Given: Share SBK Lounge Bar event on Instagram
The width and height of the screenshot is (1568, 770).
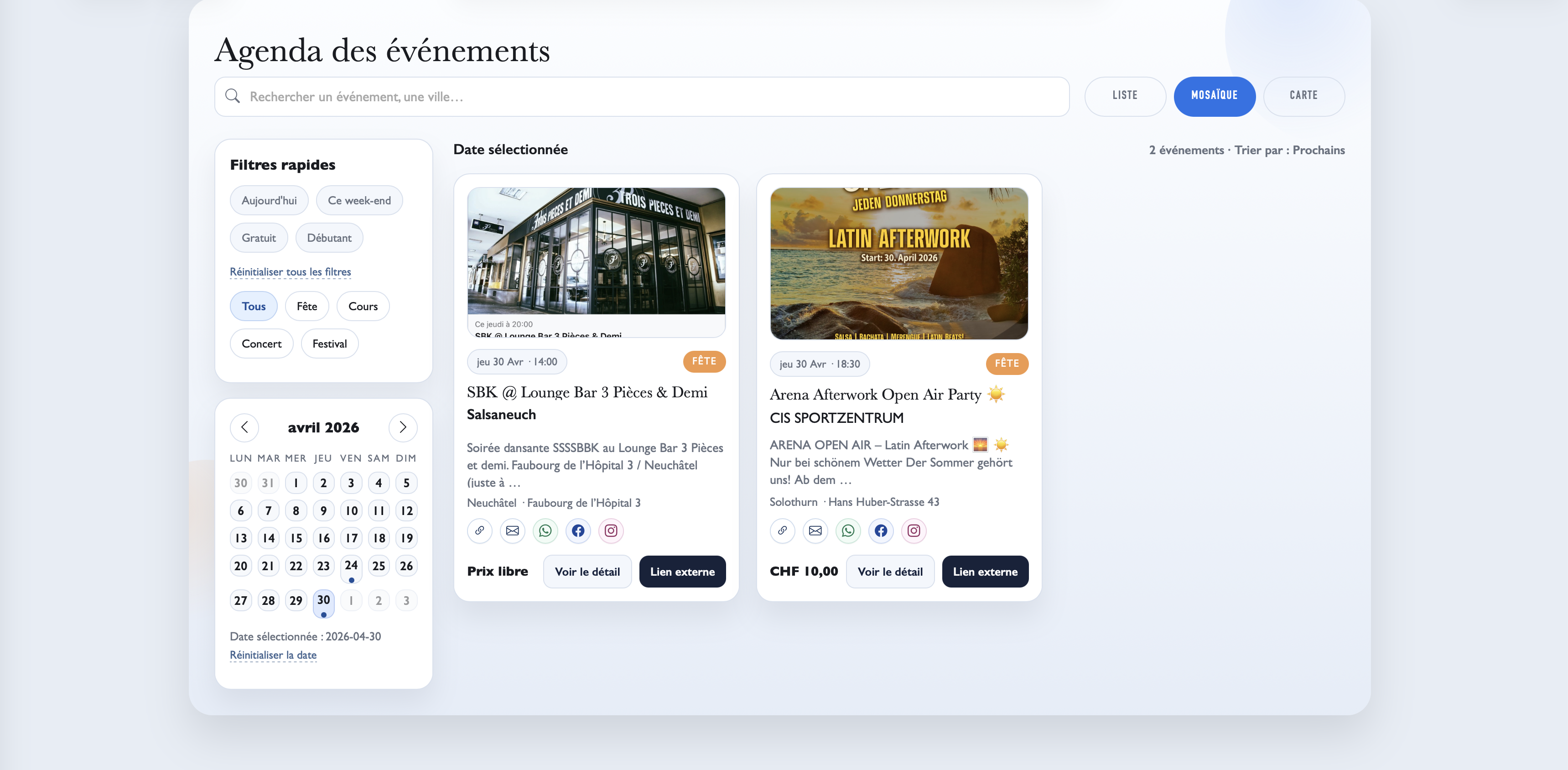Looking at the screenshot, I should point(611,530).
